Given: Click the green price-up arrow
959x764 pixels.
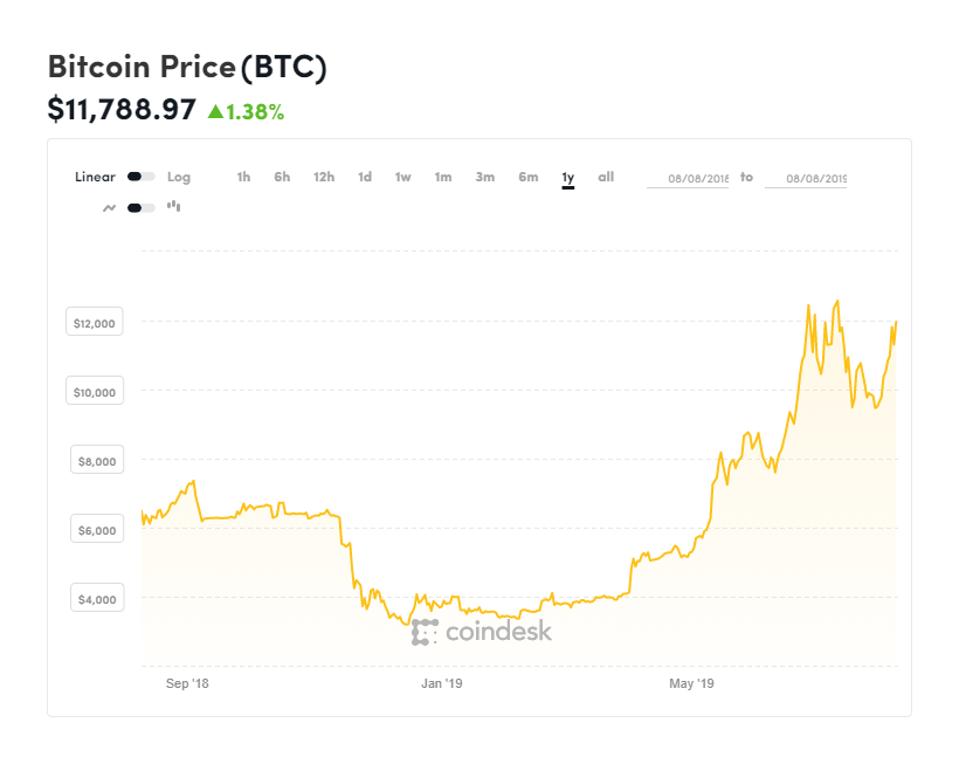Looking at the screenshot, I should click(214, 112).
